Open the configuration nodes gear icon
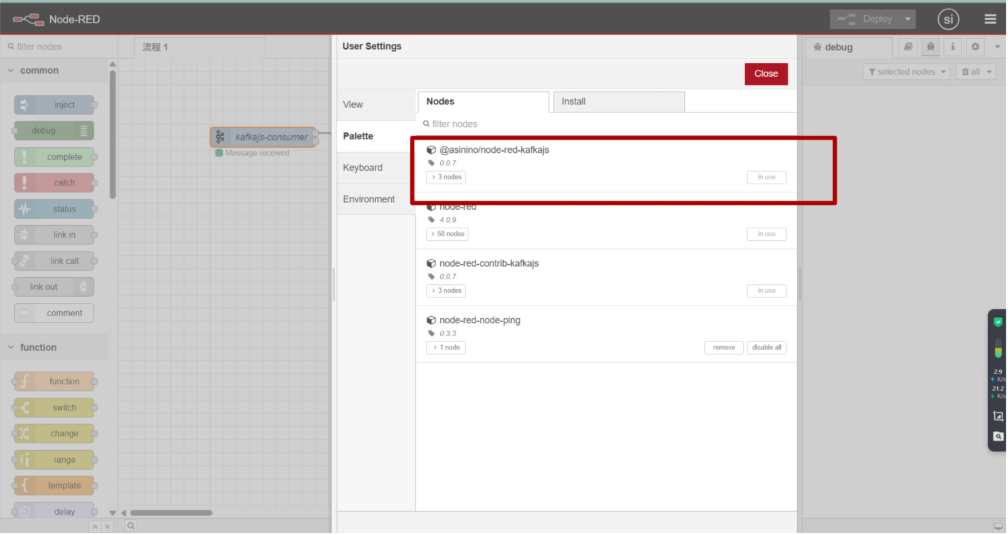The image size is (1008, 535). coord(975,47)
